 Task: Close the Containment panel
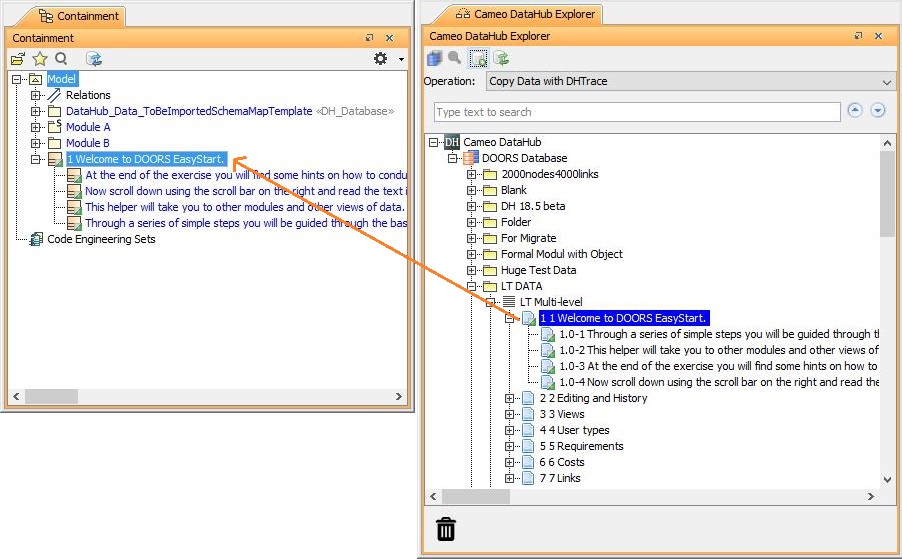389,38
